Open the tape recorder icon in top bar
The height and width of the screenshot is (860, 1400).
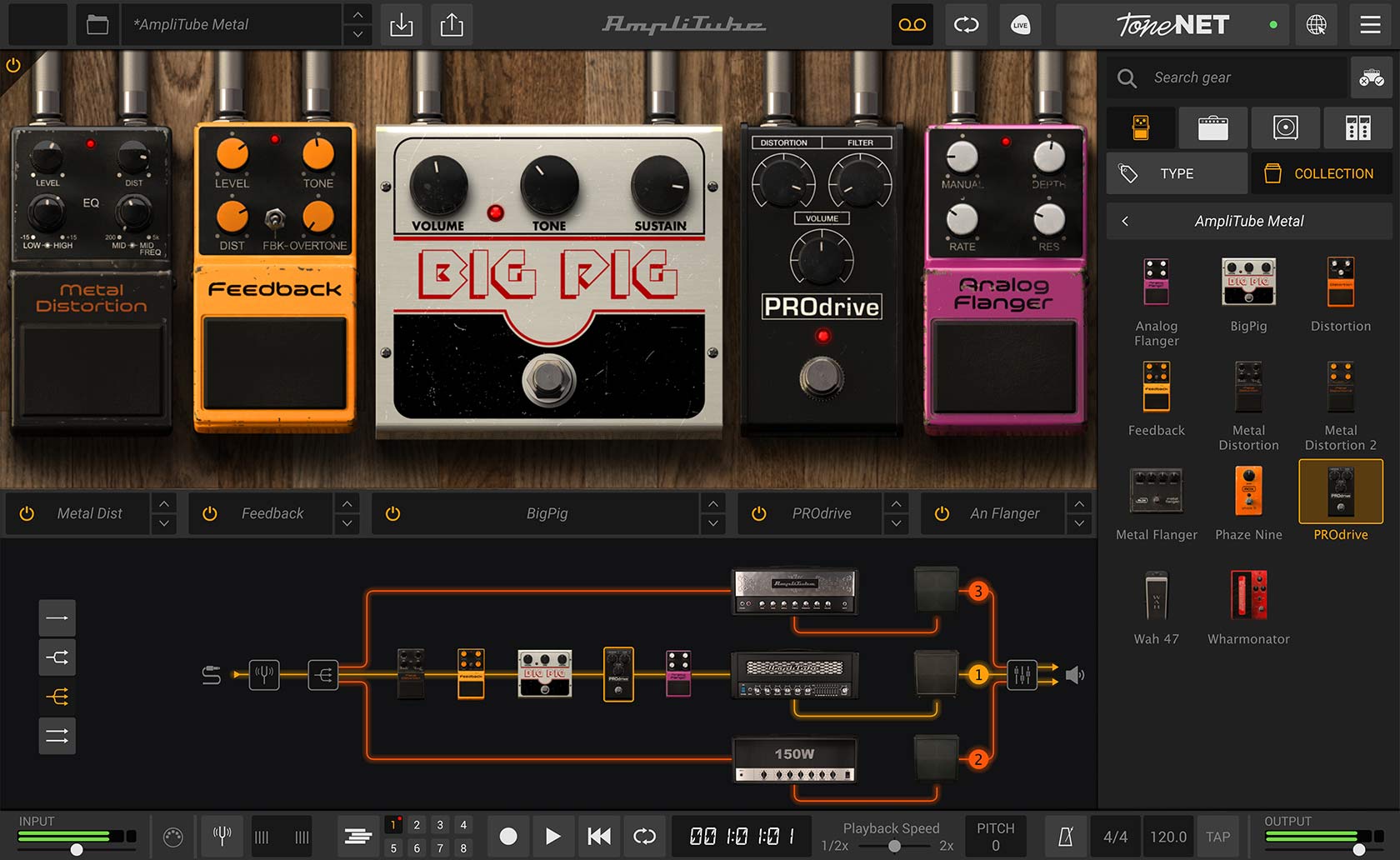[912, 25]
